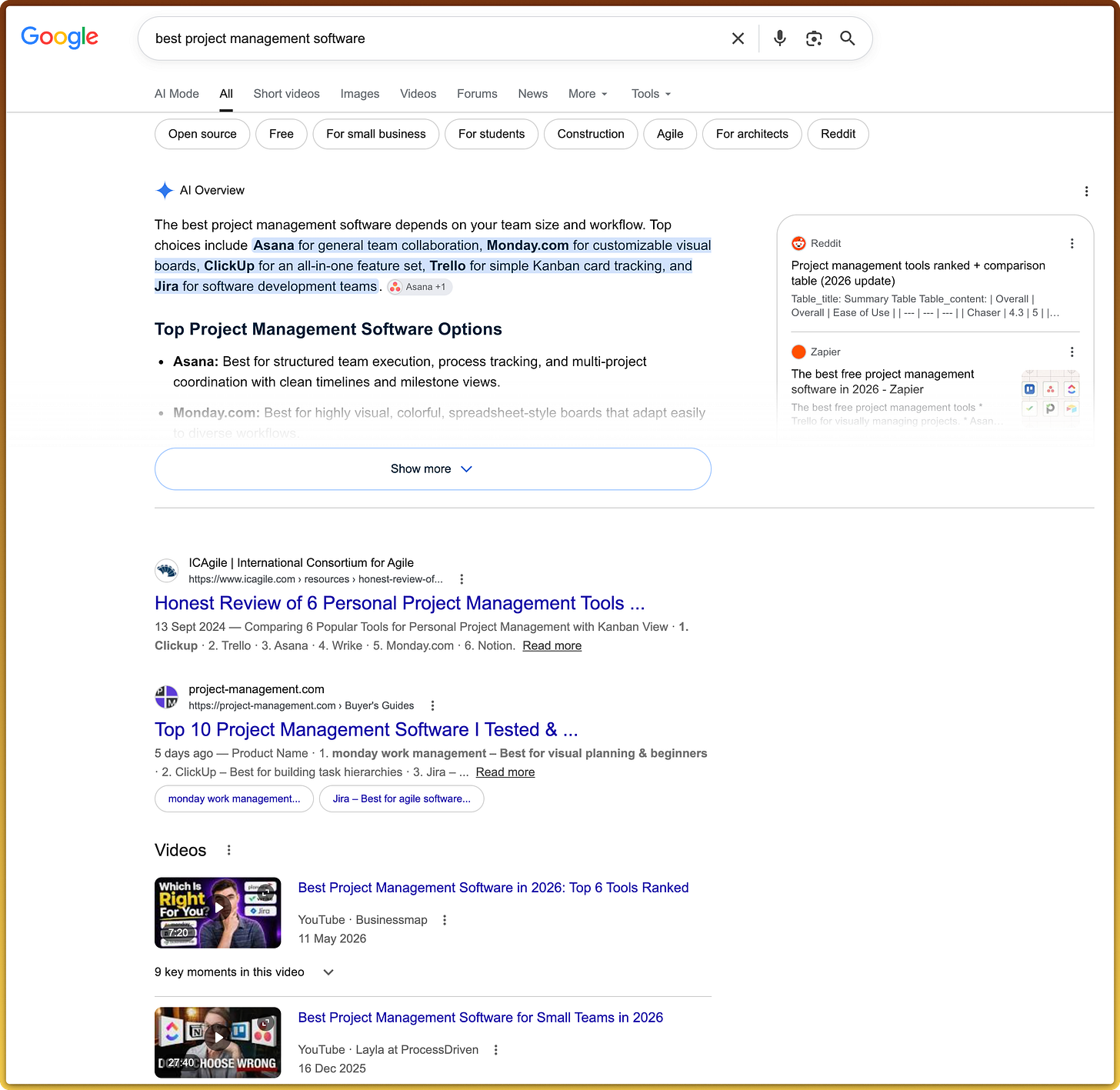Click the project-management.com favicon
Screen dimensions: 1120x1090
tap(167, 697)
